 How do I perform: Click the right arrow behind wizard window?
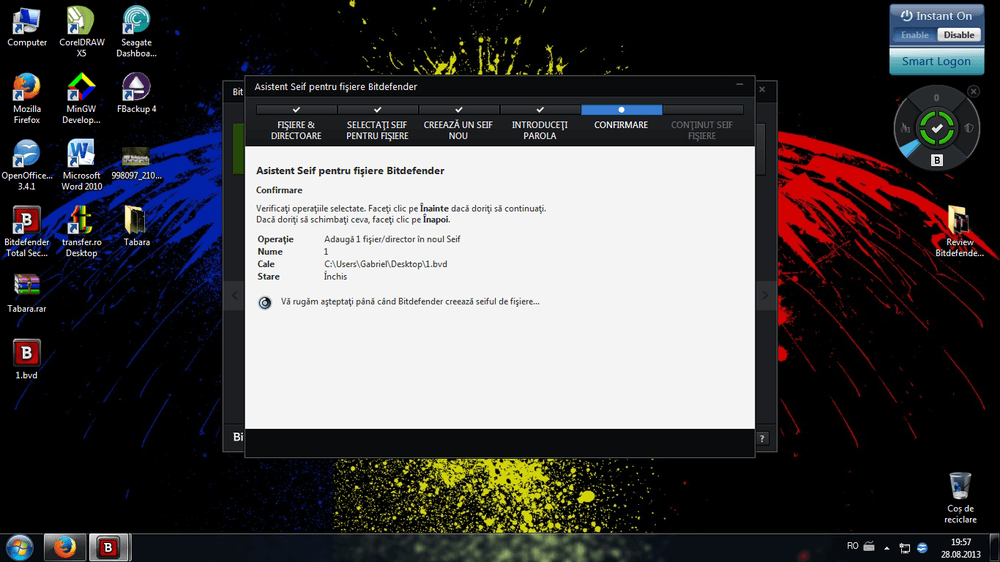pos(765,295)
